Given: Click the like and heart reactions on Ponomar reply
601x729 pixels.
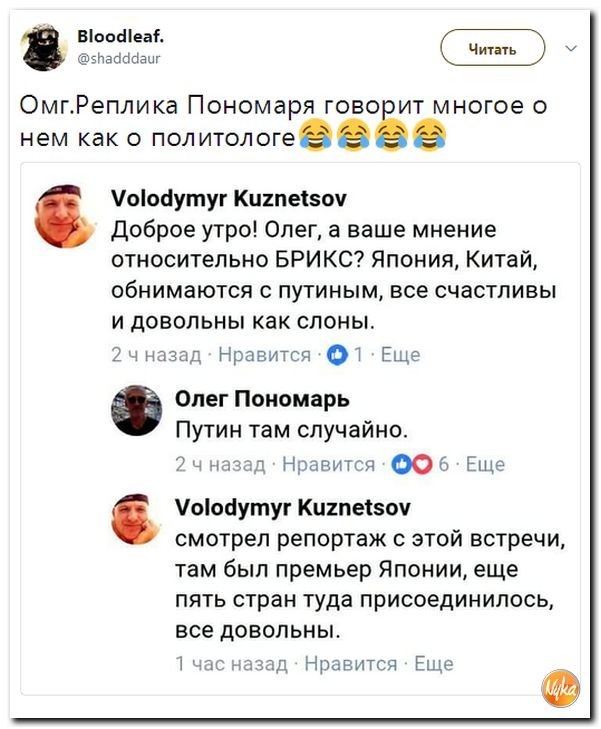Looking at the screenshot, I should (406, 464).
